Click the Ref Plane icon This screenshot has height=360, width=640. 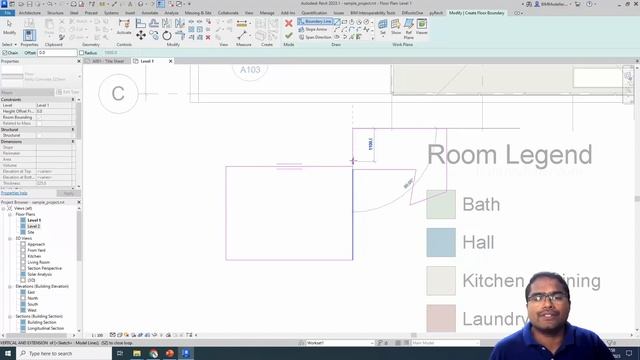coord(409,29)
